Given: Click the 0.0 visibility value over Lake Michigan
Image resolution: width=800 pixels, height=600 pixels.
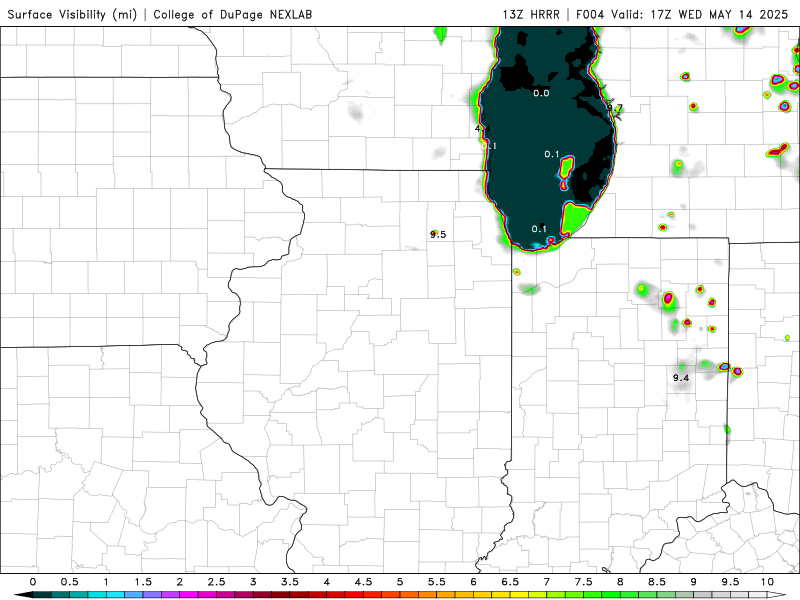Looking at the screenshot, I should (541, 93).
